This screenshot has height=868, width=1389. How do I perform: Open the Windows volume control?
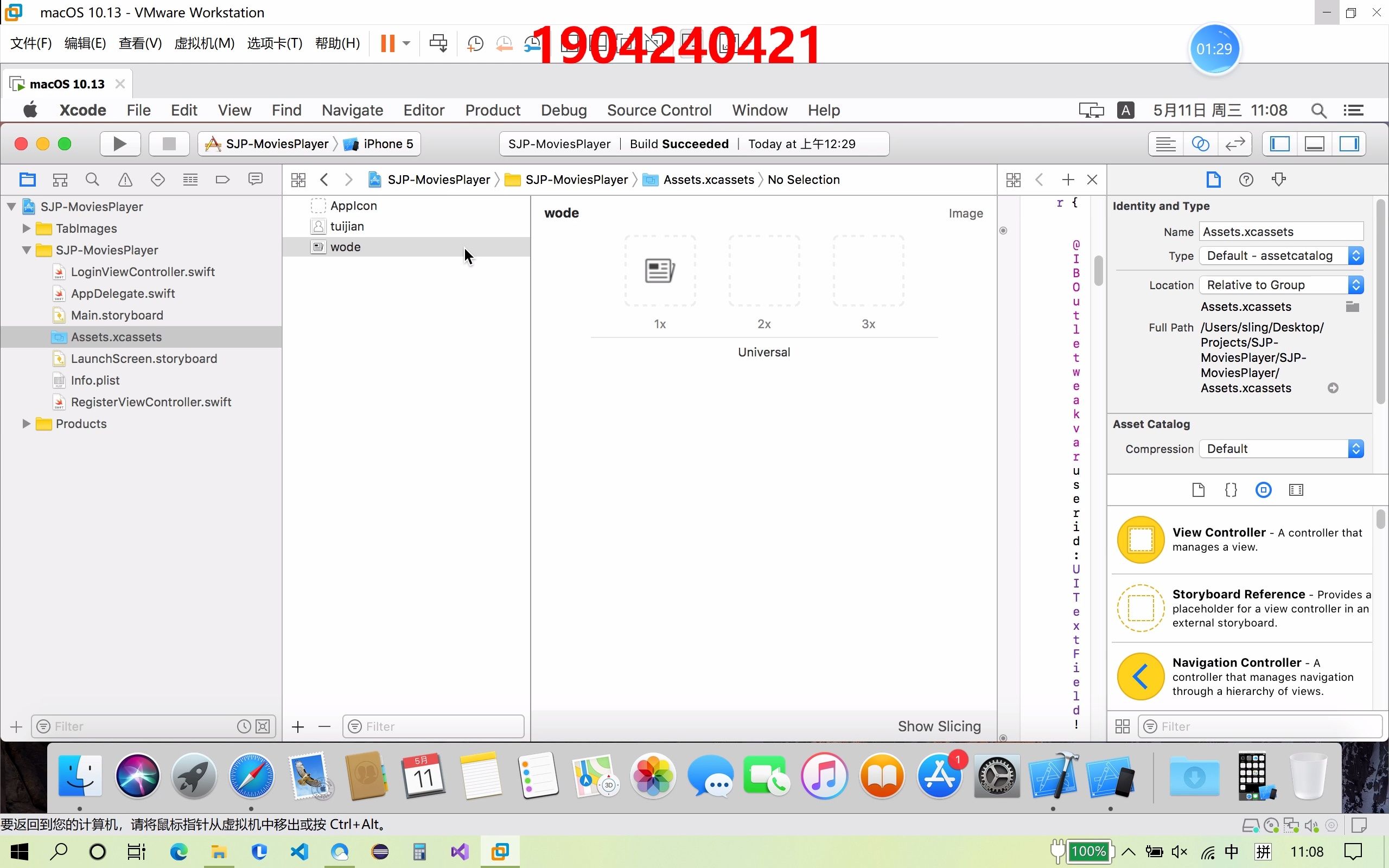[1180, 851]
